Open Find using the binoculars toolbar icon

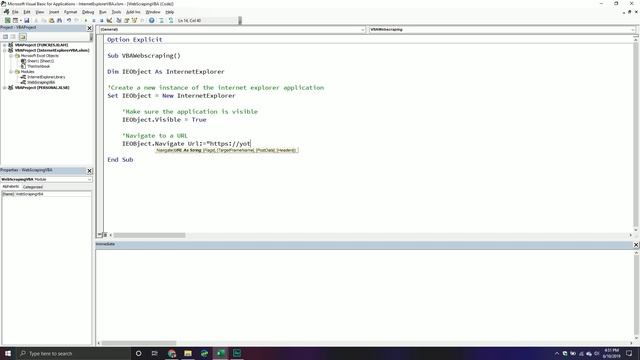60,20
